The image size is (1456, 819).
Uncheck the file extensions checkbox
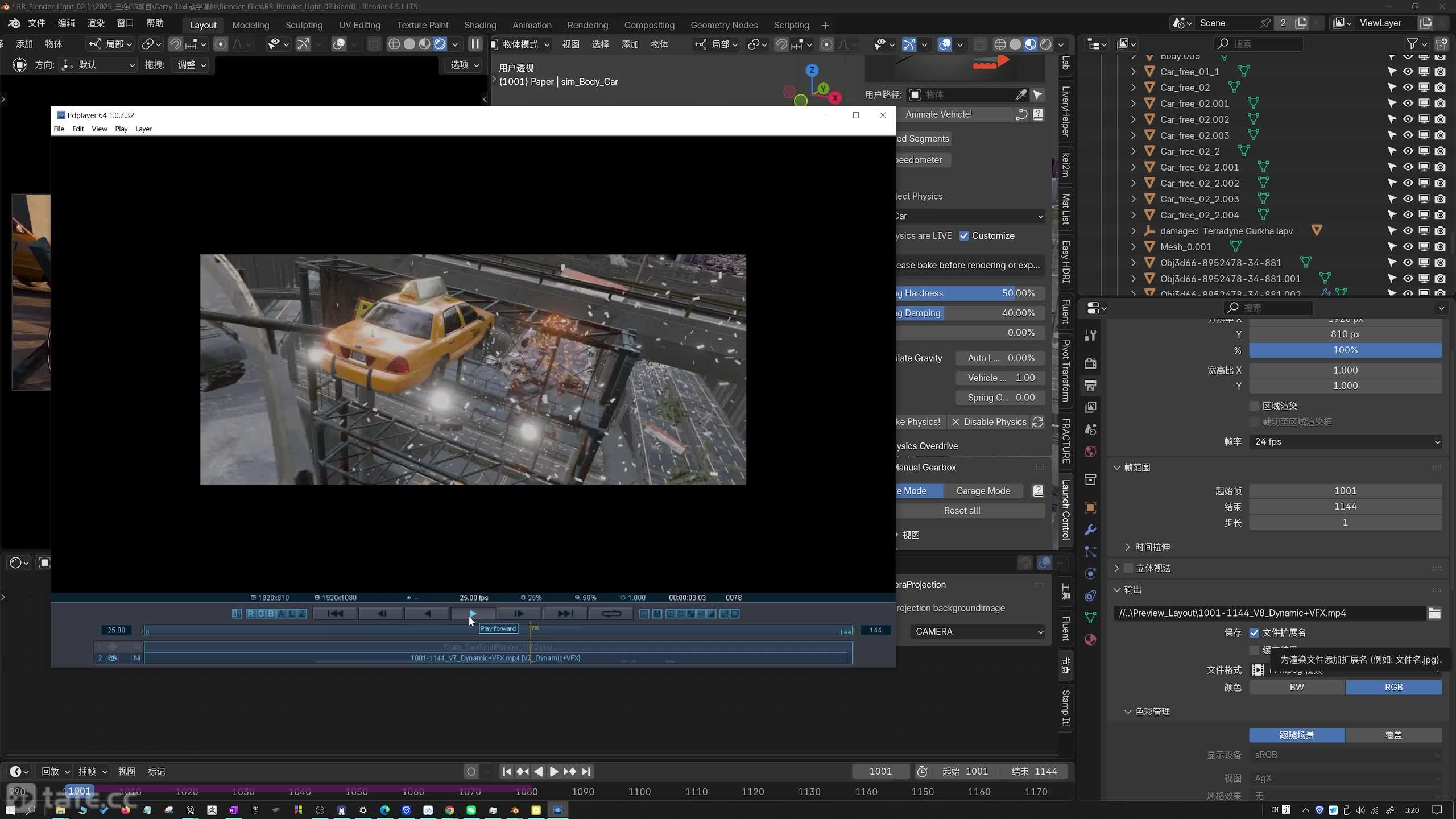1254,633
